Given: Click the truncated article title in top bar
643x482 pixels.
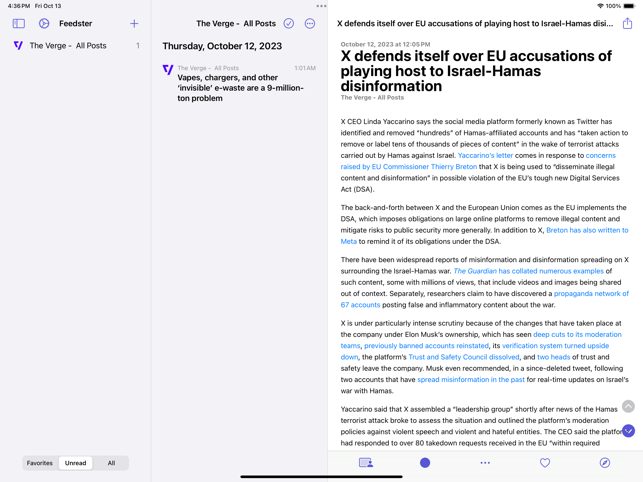Looking at the screenshot, I should pos(474,23).
